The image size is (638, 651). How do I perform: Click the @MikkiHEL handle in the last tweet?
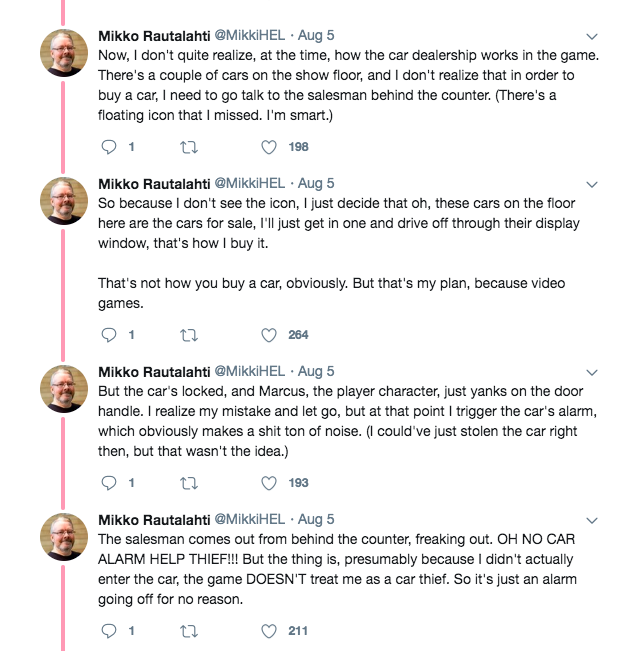pos(249,520)
